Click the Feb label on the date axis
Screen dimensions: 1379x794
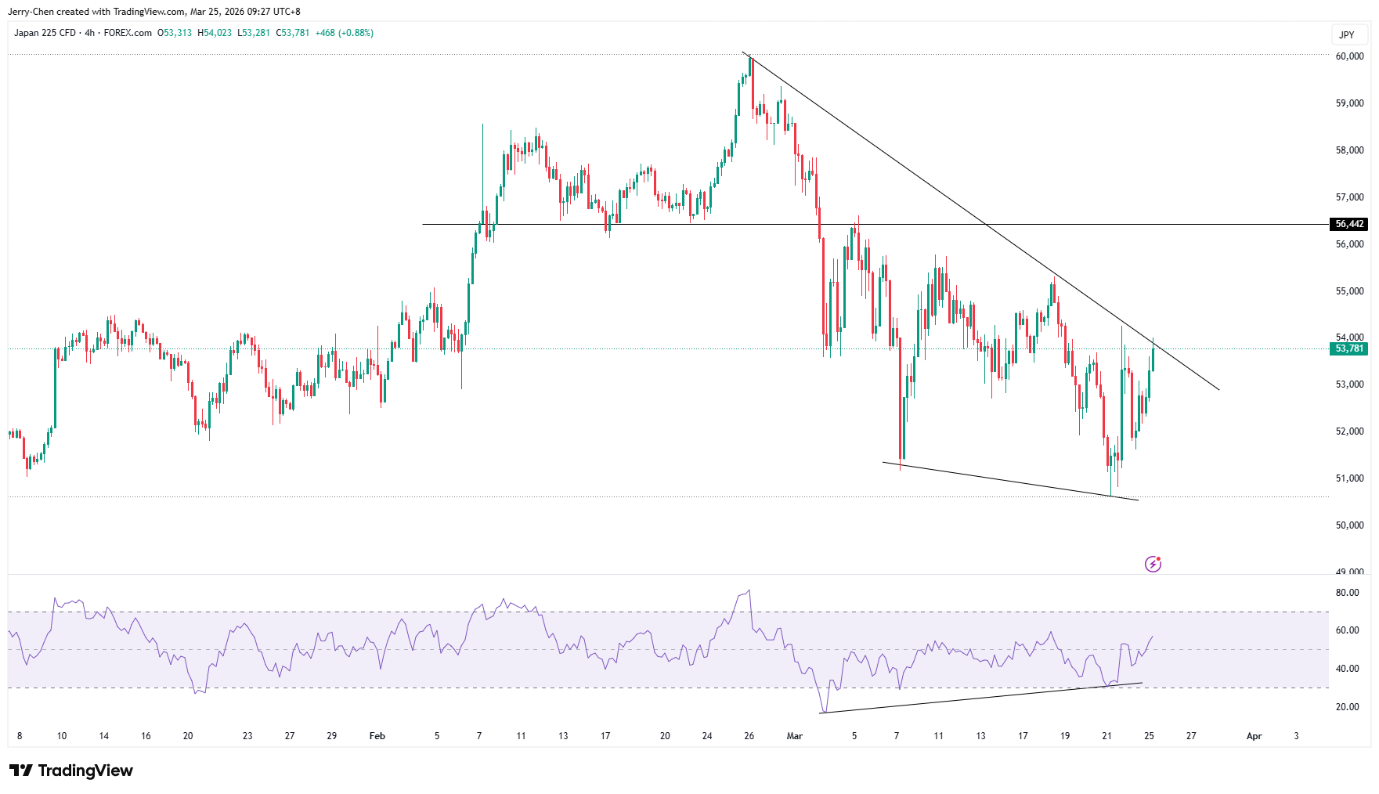click(377, 735)
